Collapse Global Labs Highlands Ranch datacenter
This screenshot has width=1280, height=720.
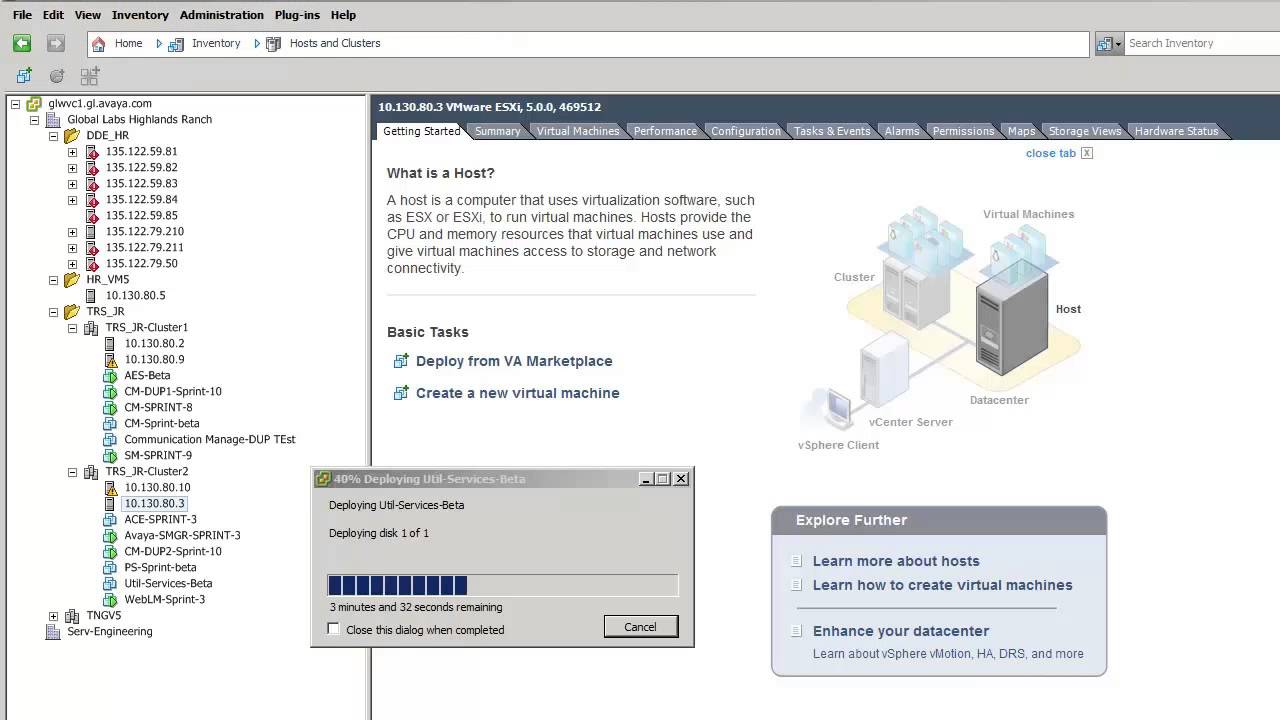click(34, 120)
